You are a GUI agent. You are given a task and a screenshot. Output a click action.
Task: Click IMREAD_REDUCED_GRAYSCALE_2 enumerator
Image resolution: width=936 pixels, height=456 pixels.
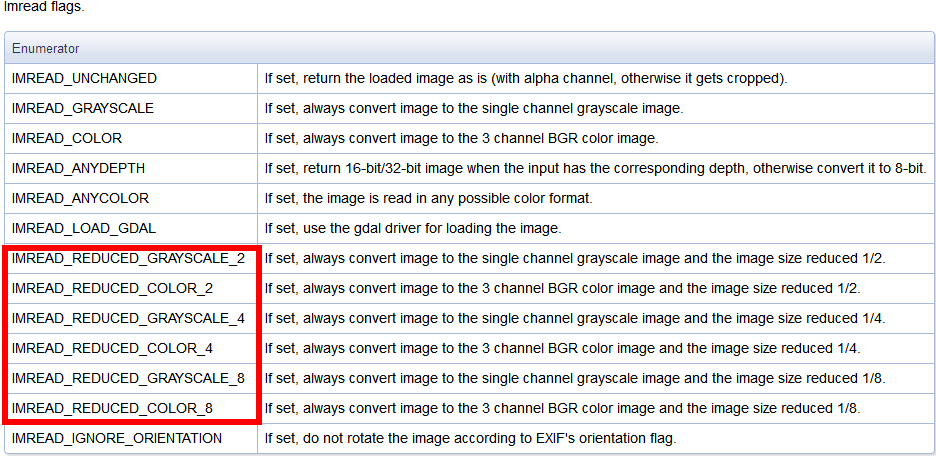pyautogui.click(x=128, y=258)
